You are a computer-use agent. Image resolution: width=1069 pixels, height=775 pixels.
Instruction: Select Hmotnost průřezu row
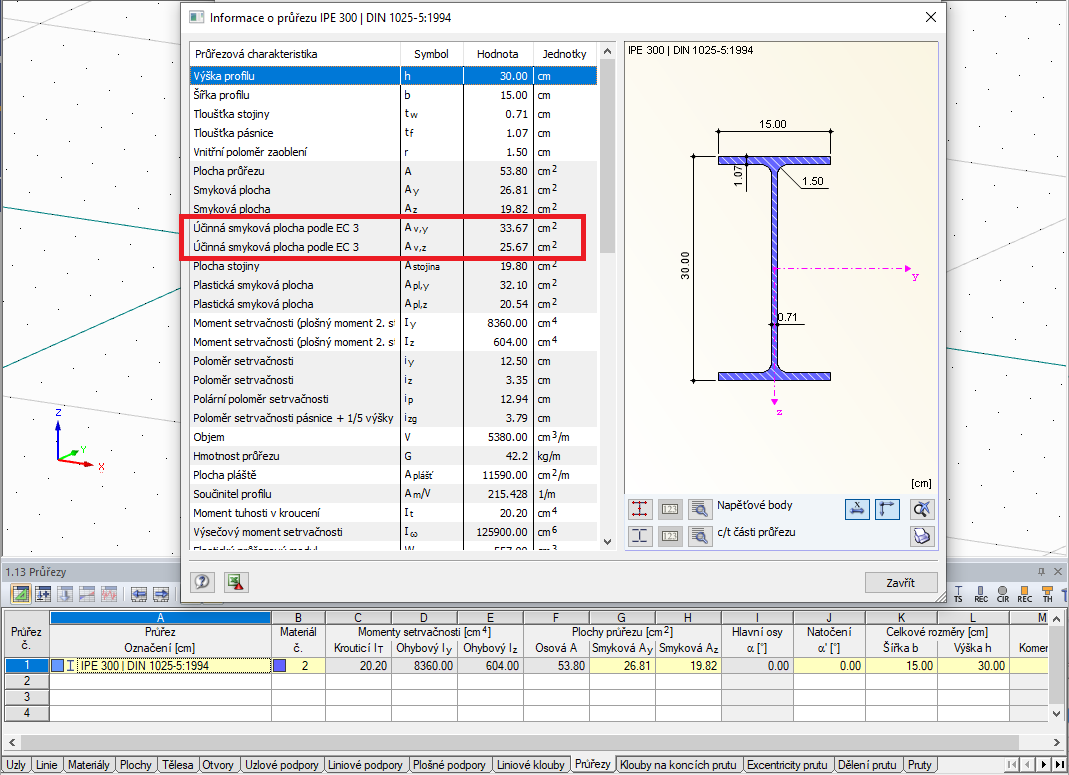pos(393,456)
